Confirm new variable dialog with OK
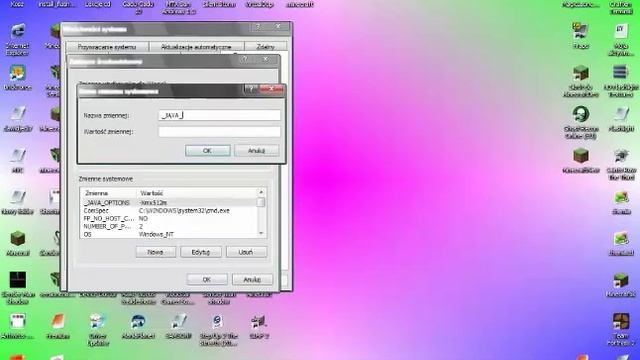640x360 pixels. (207, 151)
